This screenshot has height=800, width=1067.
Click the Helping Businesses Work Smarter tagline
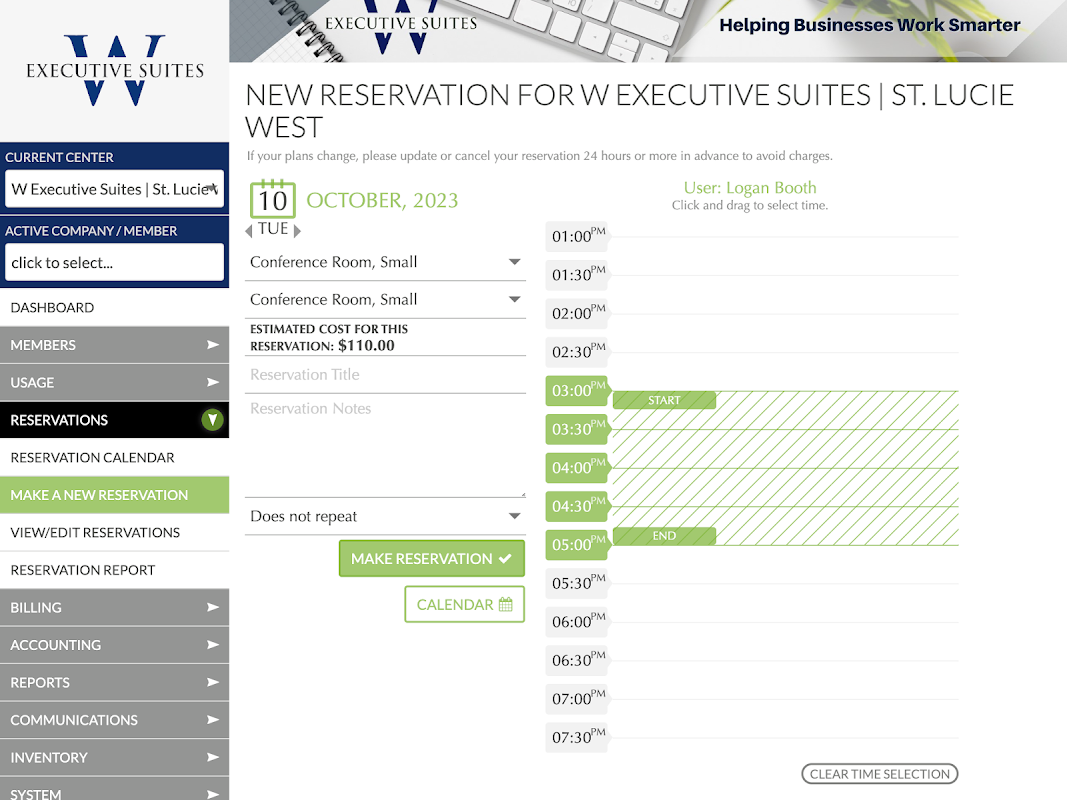click(x=870, y=25)
